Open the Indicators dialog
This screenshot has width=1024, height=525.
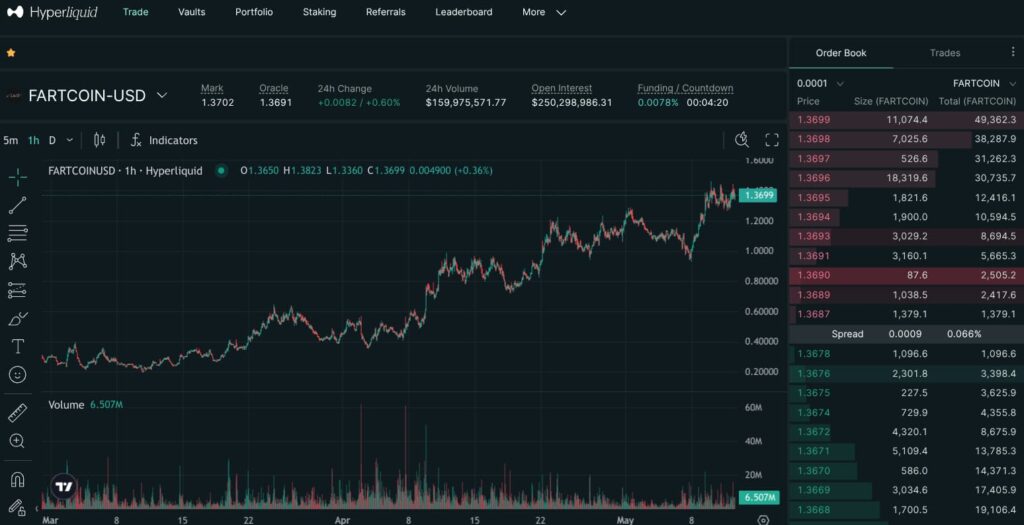pos(164,140)
